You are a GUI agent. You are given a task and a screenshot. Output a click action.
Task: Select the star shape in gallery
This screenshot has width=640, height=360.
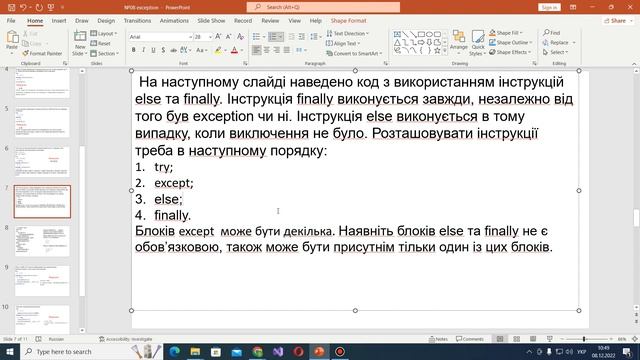tap(437, 51)
